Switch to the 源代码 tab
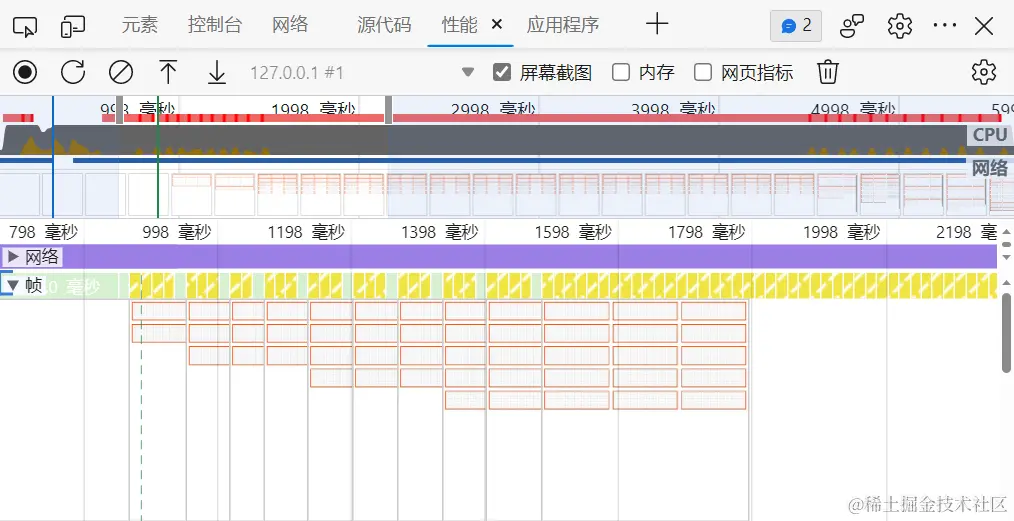This screenshot has width=1014, height=521. (384, 25)
